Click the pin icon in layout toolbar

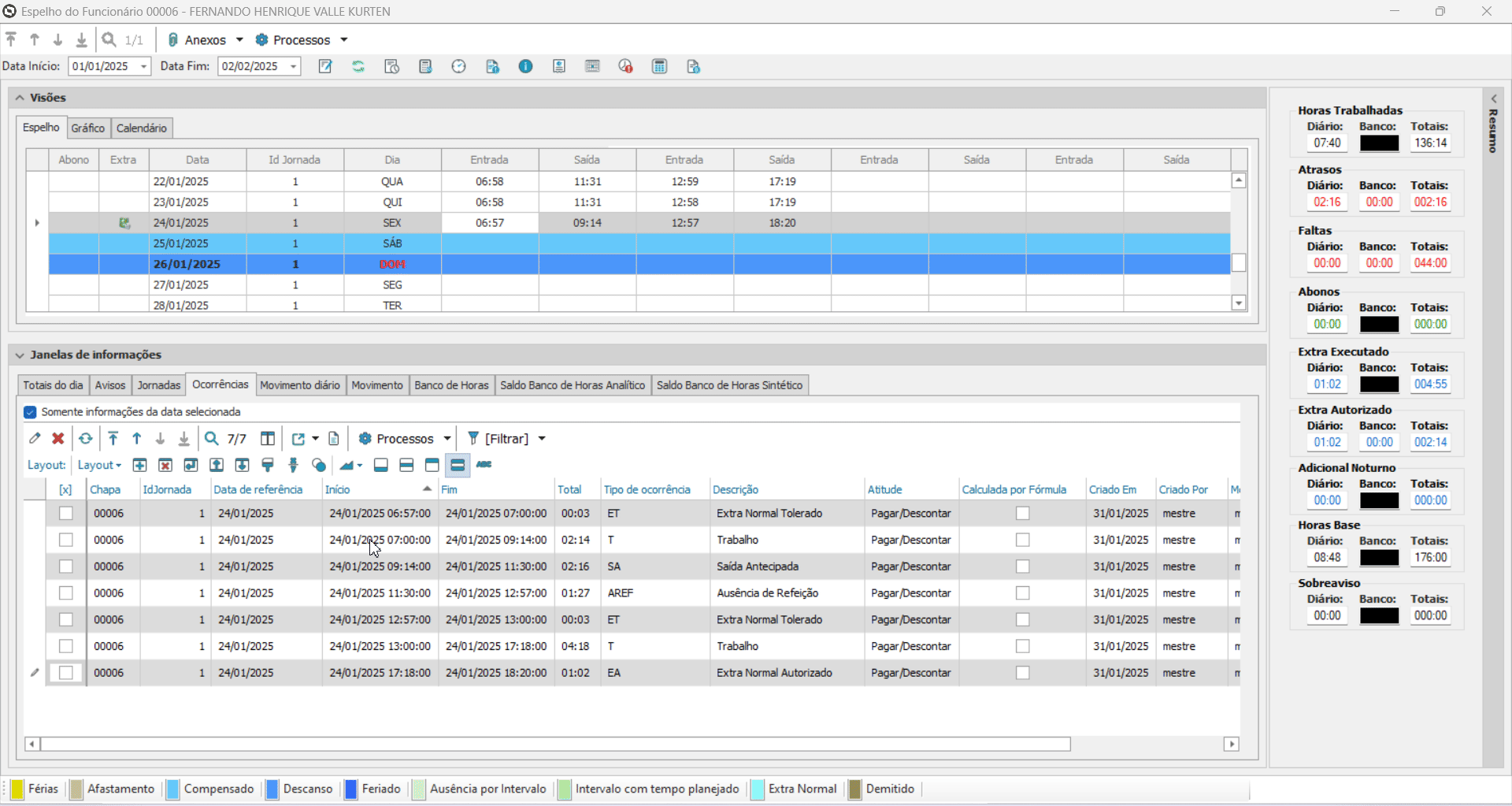[x=294, y=465]
